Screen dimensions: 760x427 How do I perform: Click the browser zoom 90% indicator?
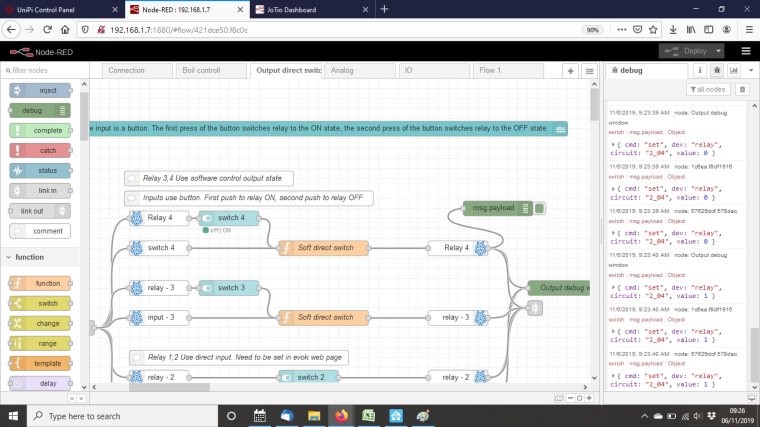(x=592, y=30)
